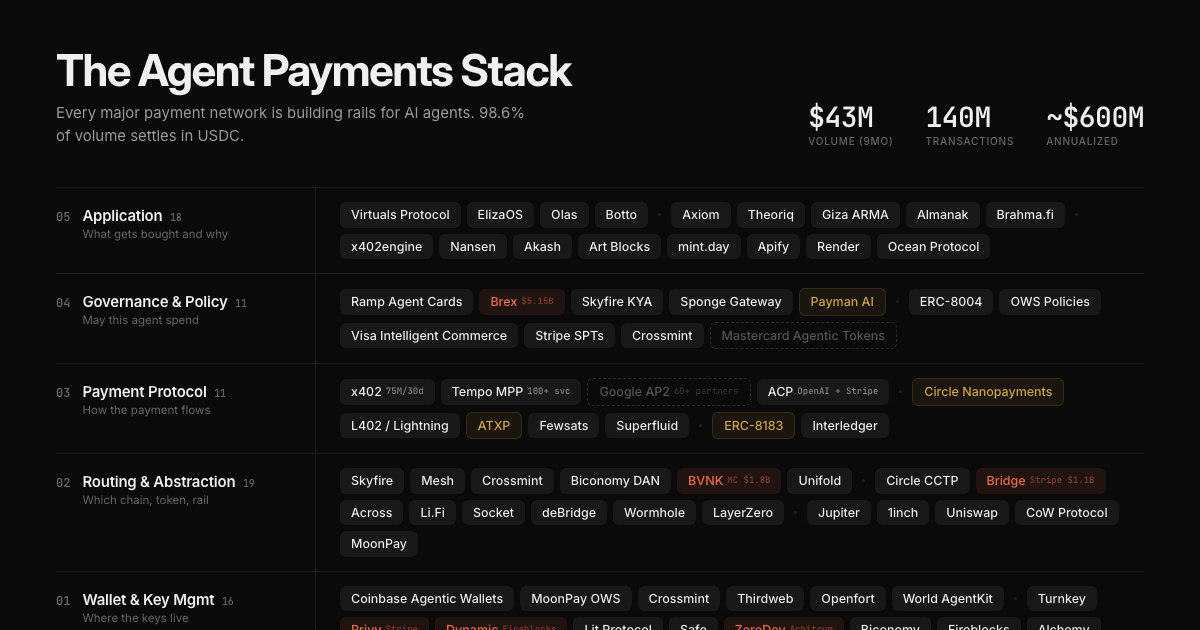
Task: Select the x402 protocol chip
Action: (387, 392)
